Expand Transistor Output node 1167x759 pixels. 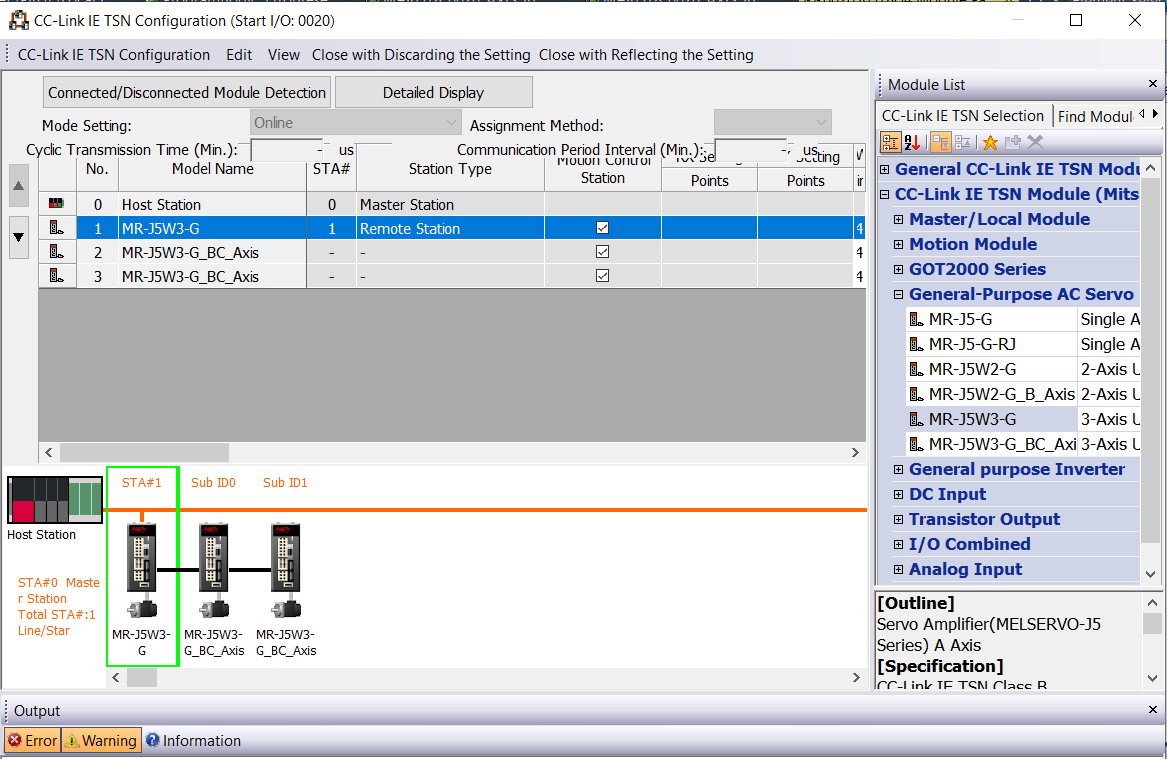898,519
